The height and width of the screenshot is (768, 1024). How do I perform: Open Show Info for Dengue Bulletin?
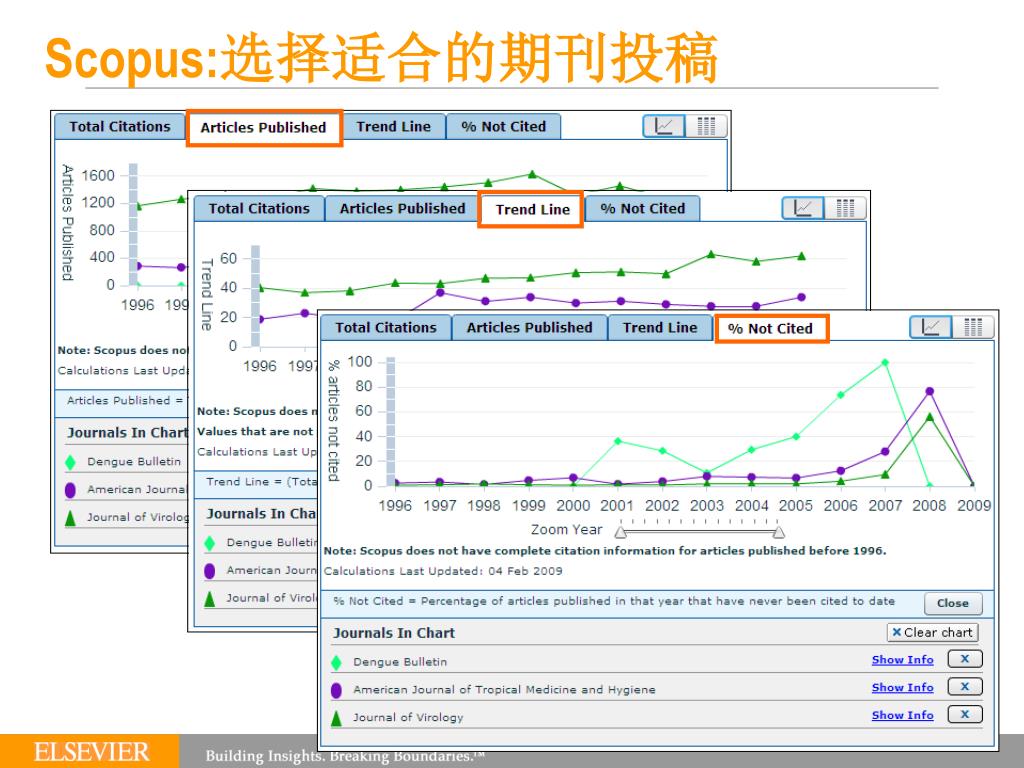[x=903, y=660]
